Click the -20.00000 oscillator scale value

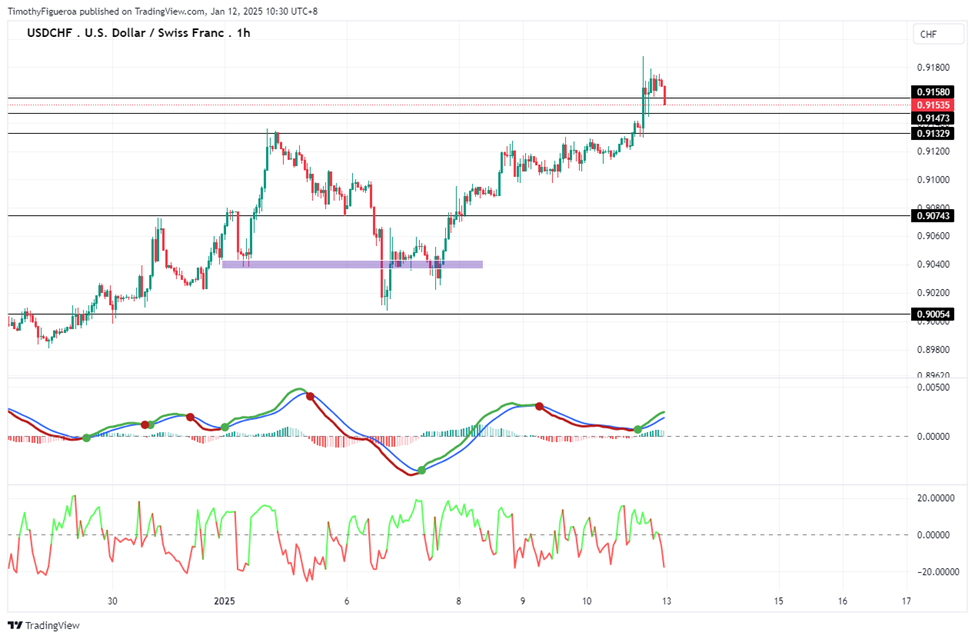936,572
